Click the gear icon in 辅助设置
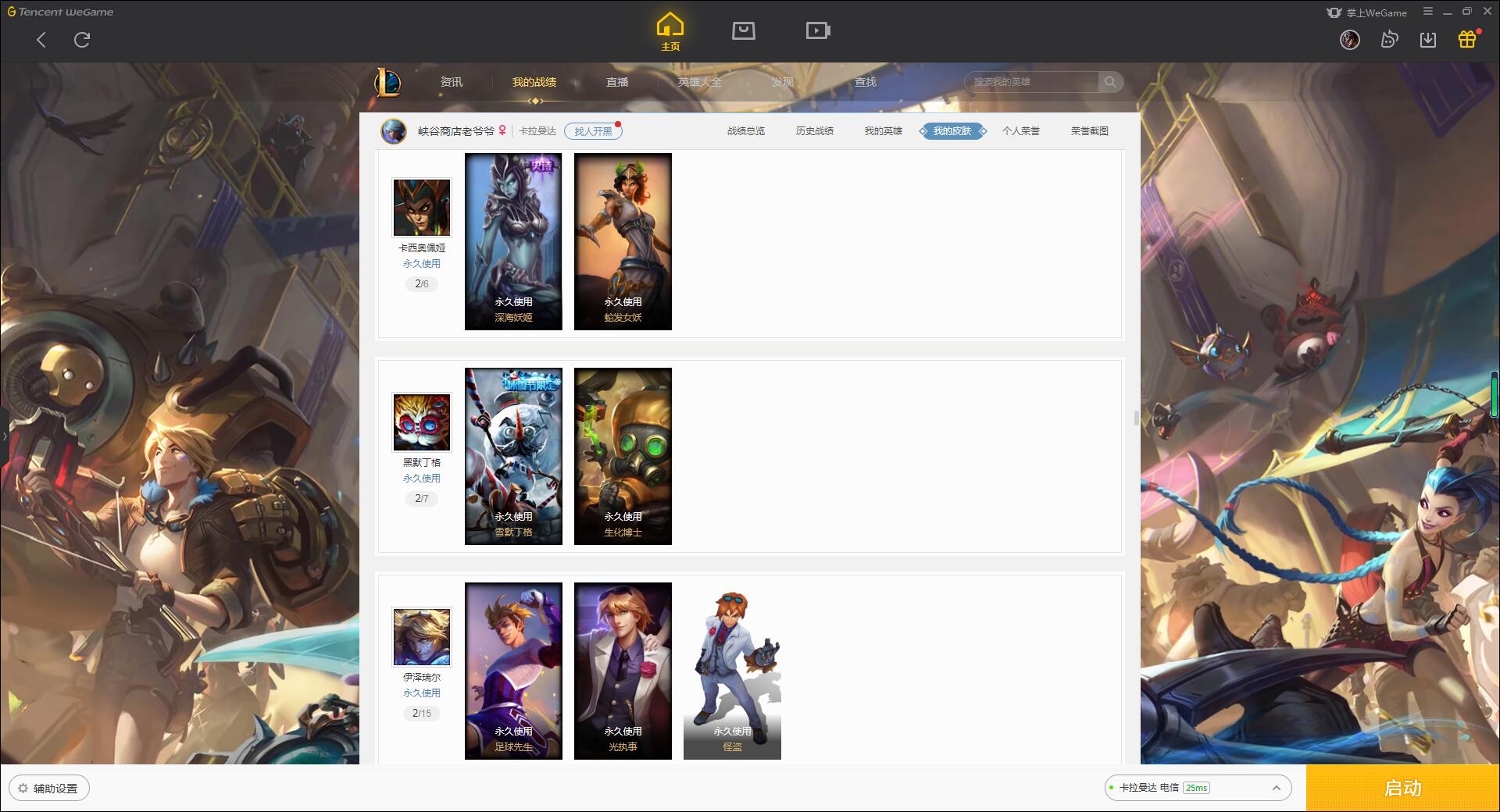Screen dimensions: 1500x812 23,789
